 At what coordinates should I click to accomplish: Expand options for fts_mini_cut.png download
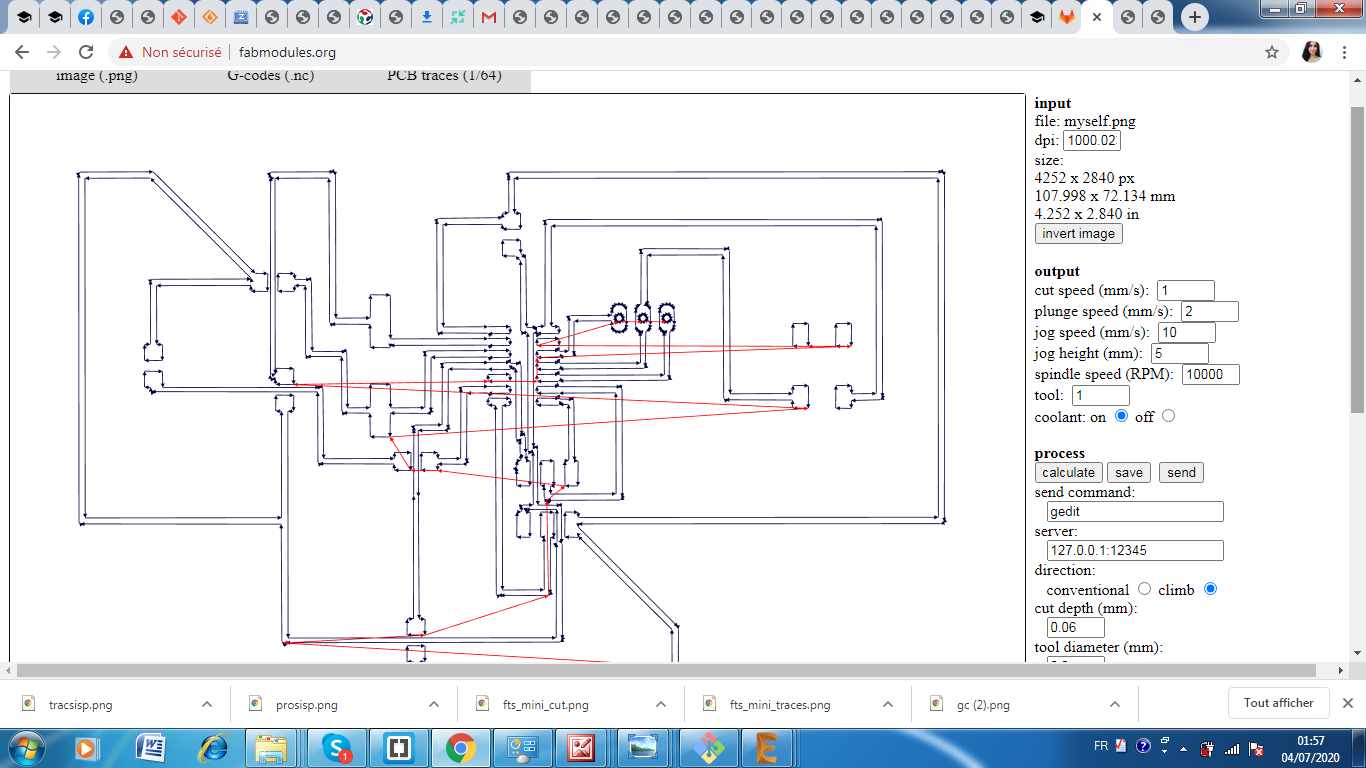(x=661, y=704)
